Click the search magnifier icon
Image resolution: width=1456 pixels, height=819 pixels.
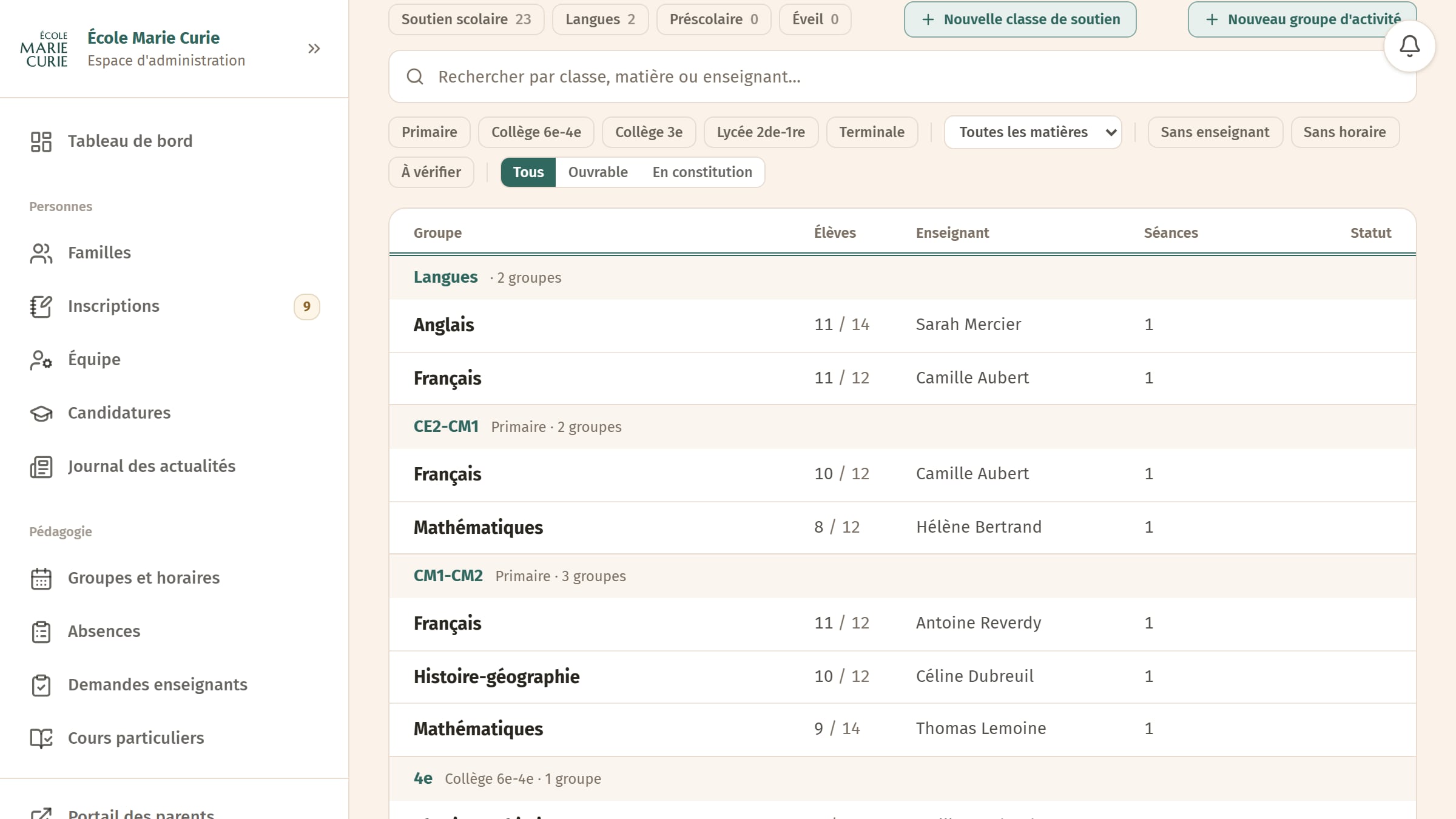click(415, 76)
